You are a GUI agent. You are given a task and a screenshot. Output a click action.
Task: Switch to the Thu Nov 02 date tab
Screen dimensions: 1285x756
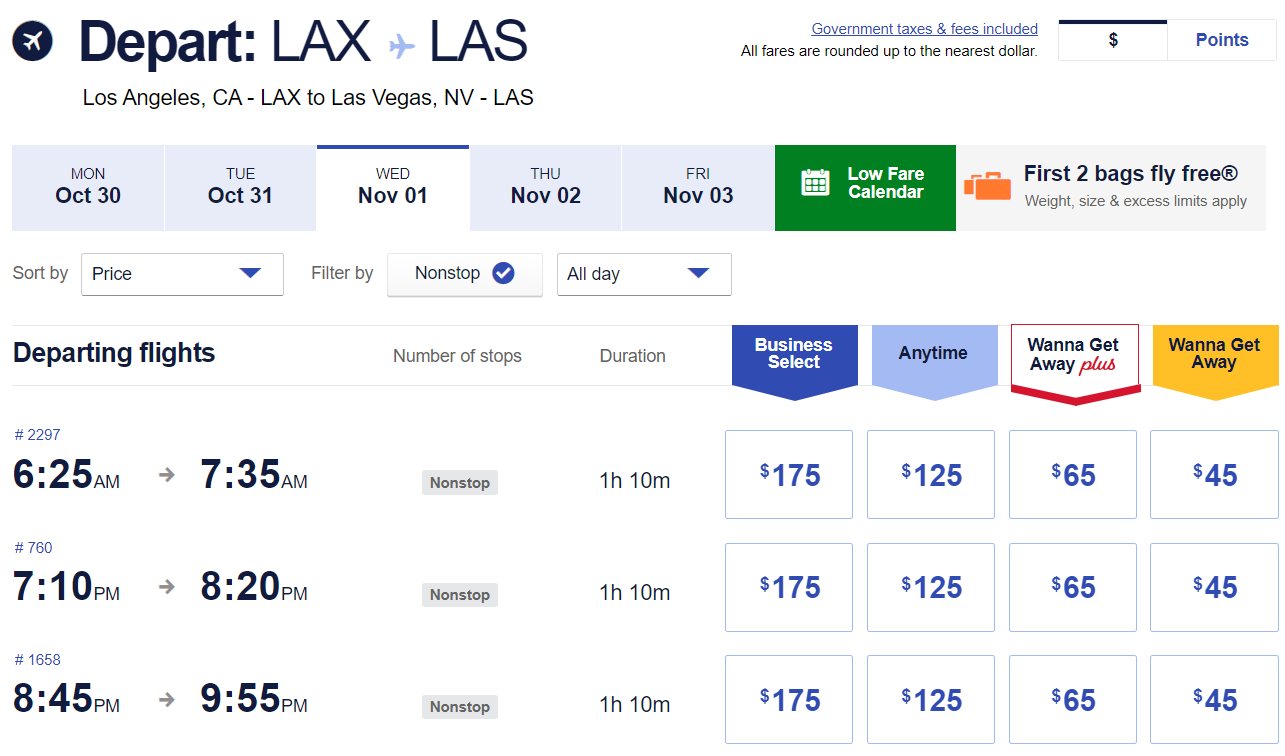[544, 188]
